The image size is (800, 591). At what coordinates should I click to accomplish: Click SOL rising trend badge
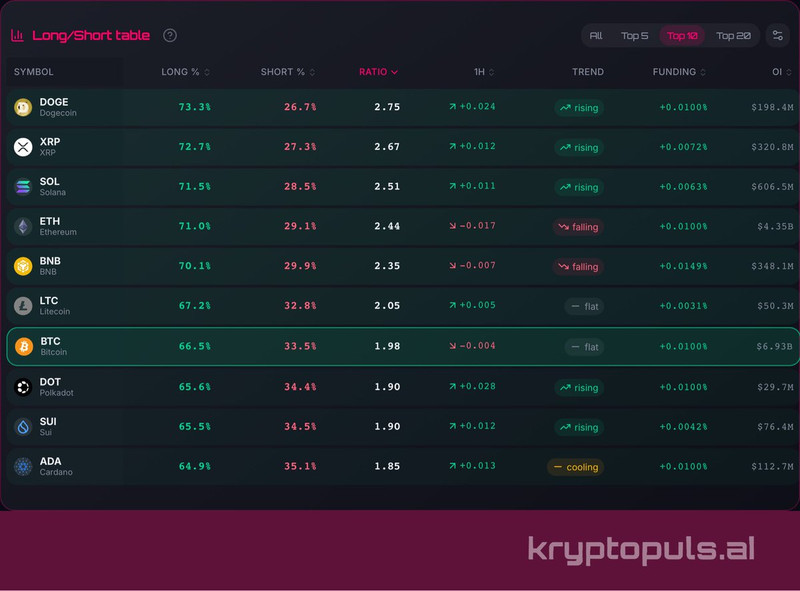(579, 187)
